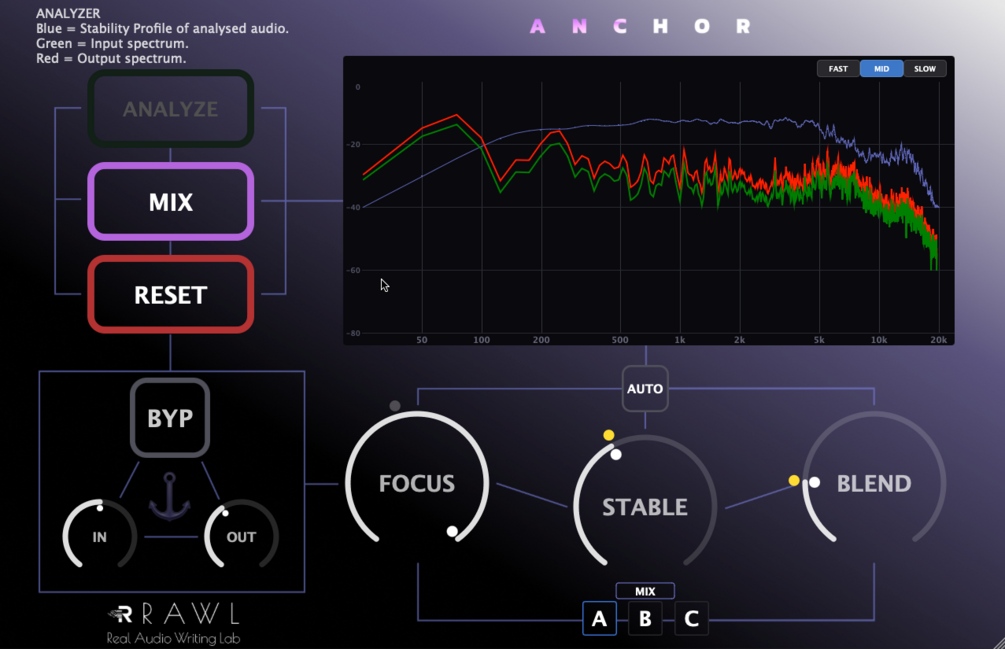Click the 'Blue = Stability Profile' legend line

162,28
